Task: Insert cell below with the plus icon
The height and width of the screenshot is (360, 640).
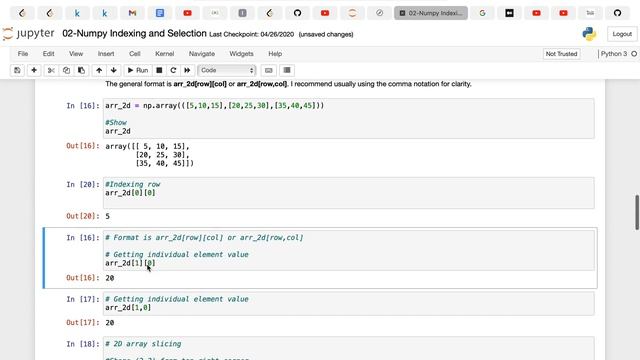Action: pos(34,70)
